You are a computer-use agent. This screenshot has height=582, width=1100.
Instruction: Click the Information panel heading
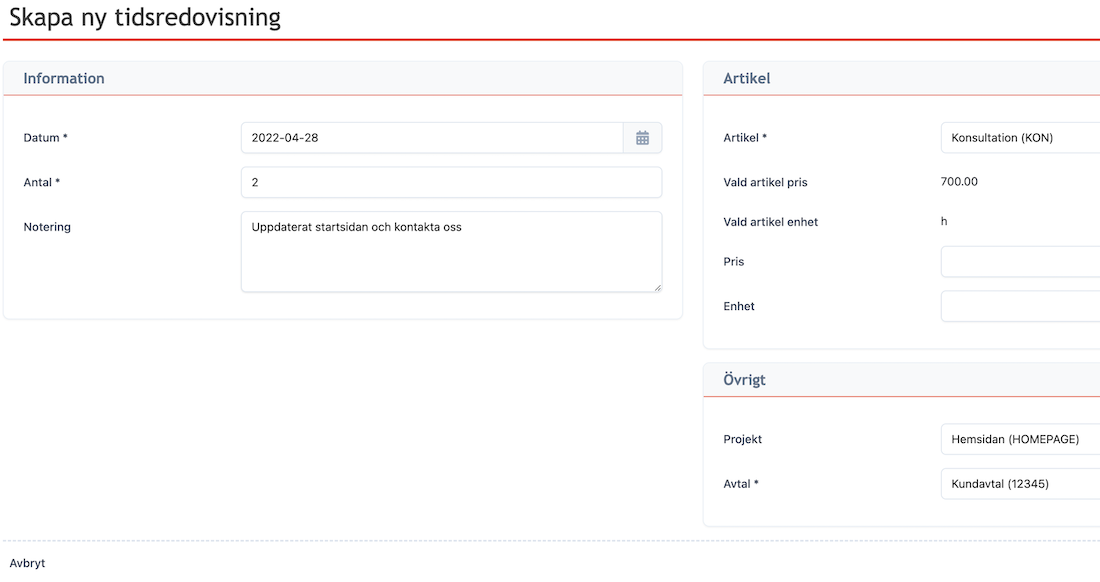coord(64,79)
